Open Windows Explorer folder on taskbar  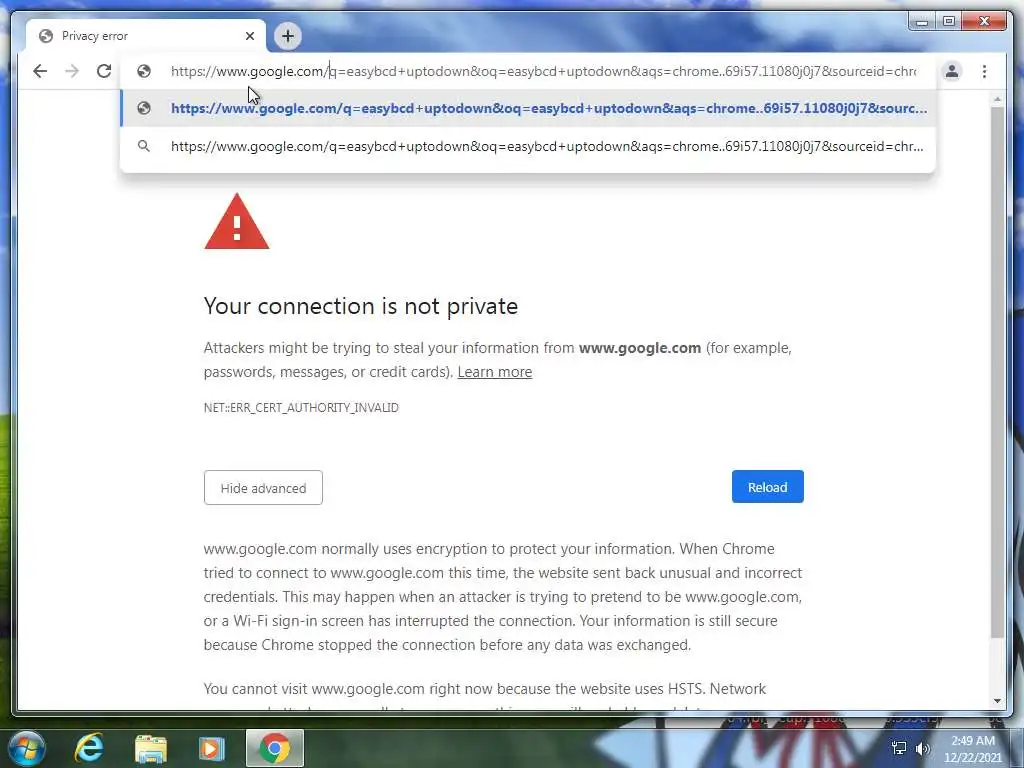[150, 748]
